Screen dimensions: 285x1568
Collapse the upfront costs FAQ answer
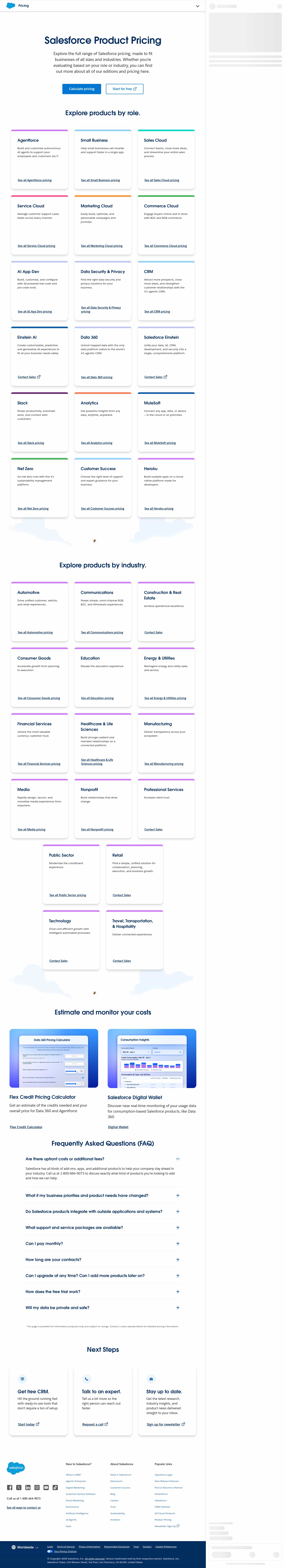178,1159
